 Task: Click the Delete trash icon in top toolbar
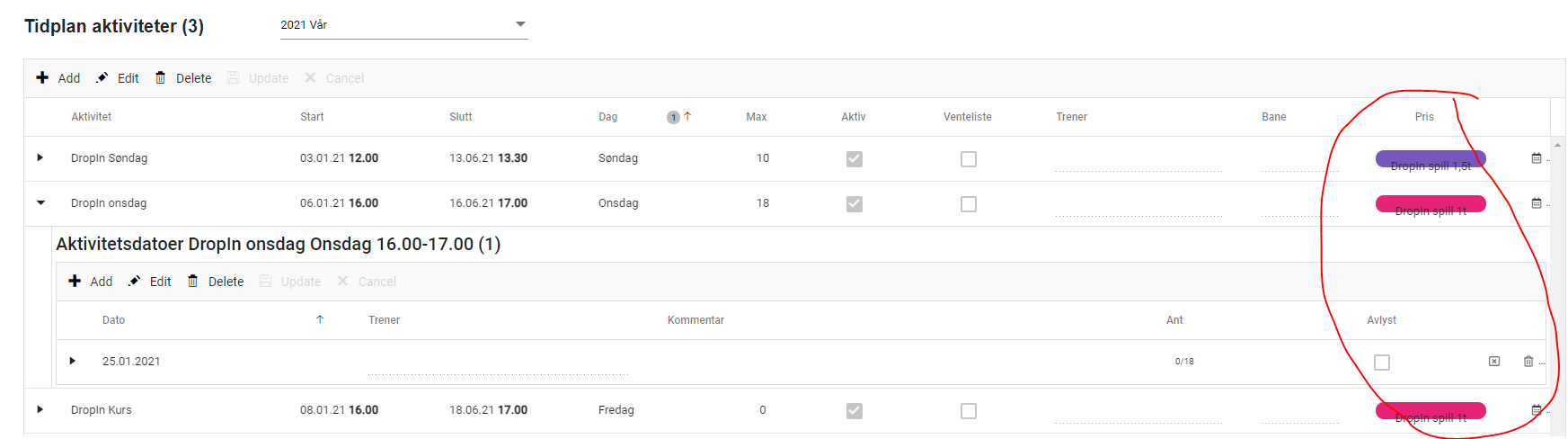(x=161, y=78)
